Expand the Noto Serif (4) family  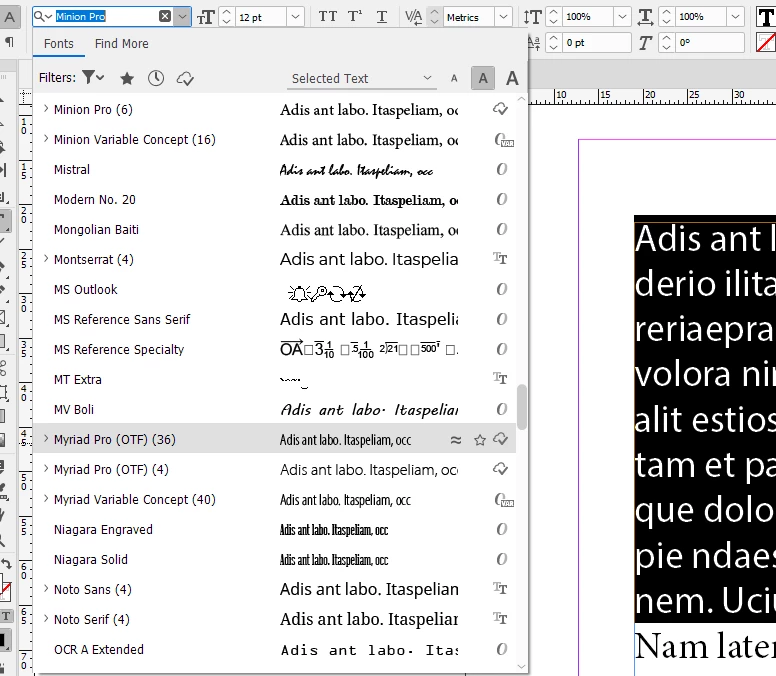coord(46,619)
